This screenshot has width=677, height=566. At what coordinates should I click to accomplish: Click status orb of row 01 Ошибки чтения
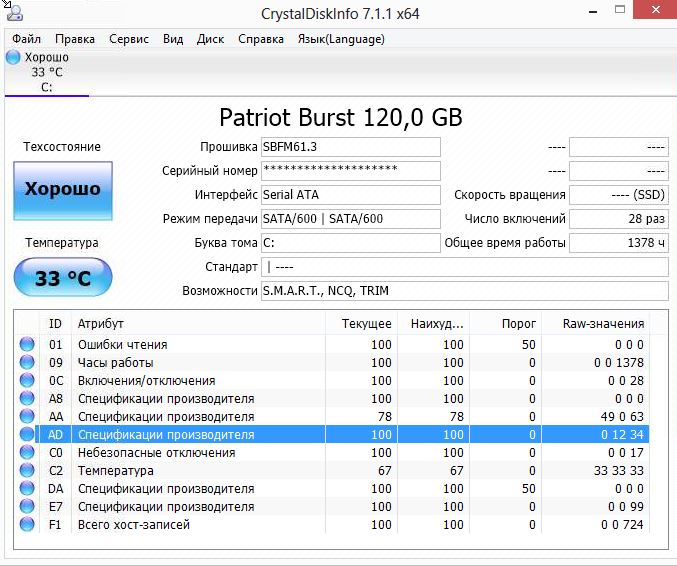27,344
